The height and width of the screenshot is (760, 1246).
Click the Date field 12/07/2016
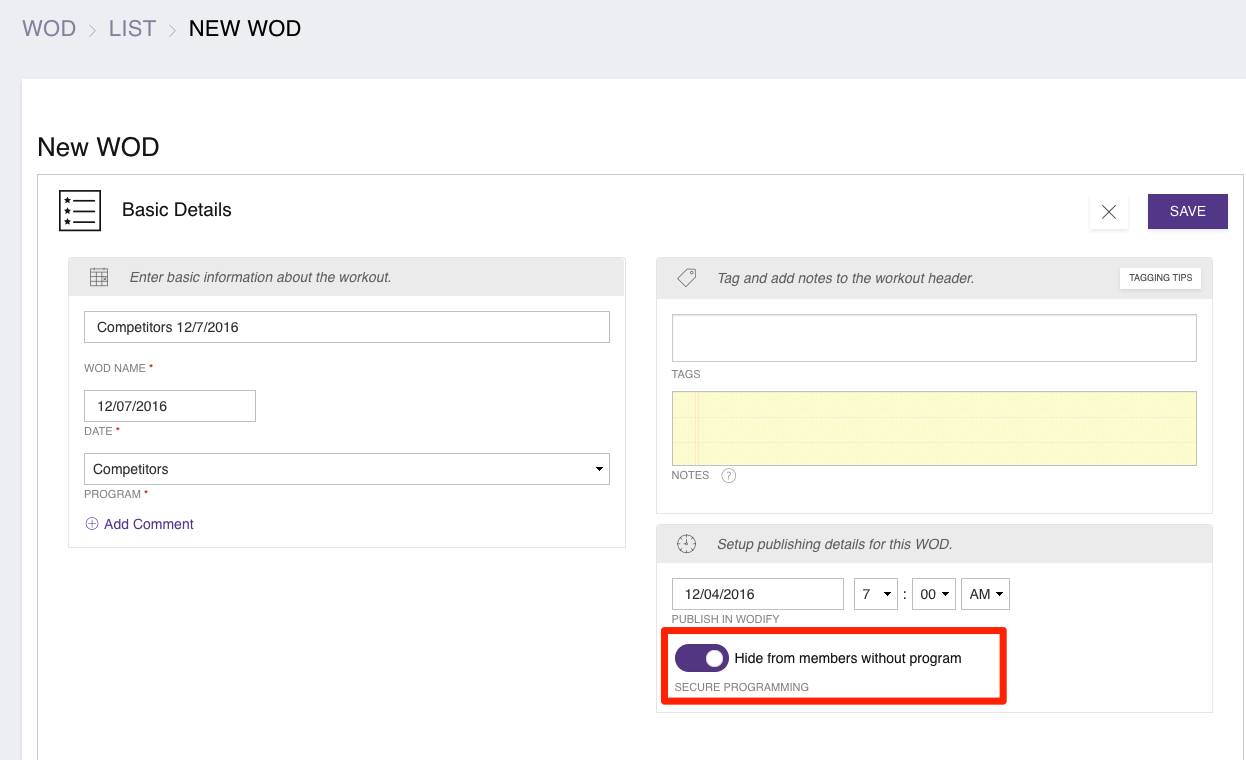pos(170,406)
